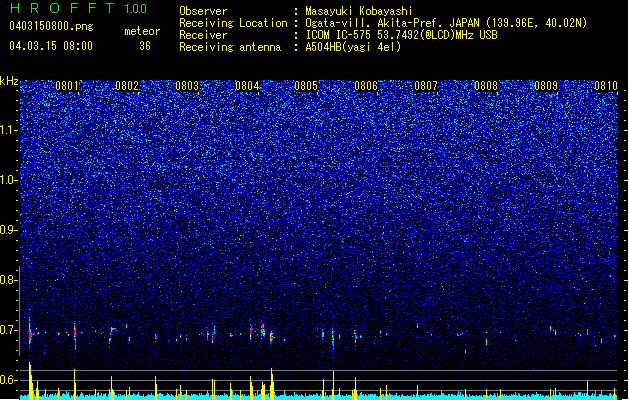Image resolution: width=629 pixels, height=400 pixels.
Task: Click the 0810 time marker
Action: [606, 86]
